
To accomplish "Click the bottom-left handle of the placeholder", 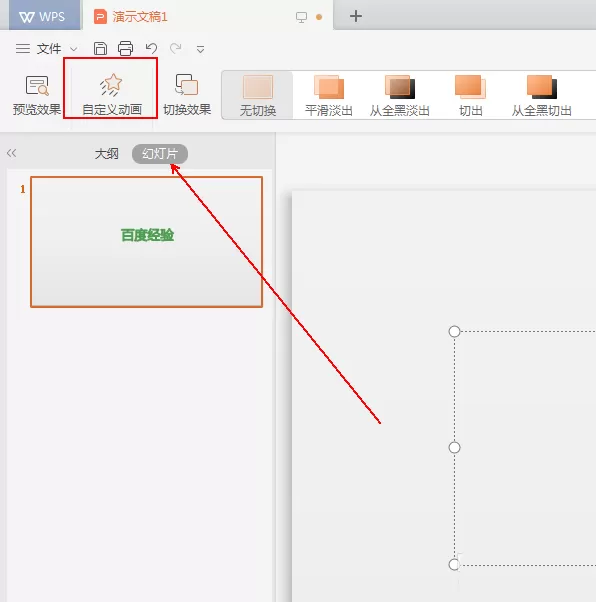I will pos(454,564).
